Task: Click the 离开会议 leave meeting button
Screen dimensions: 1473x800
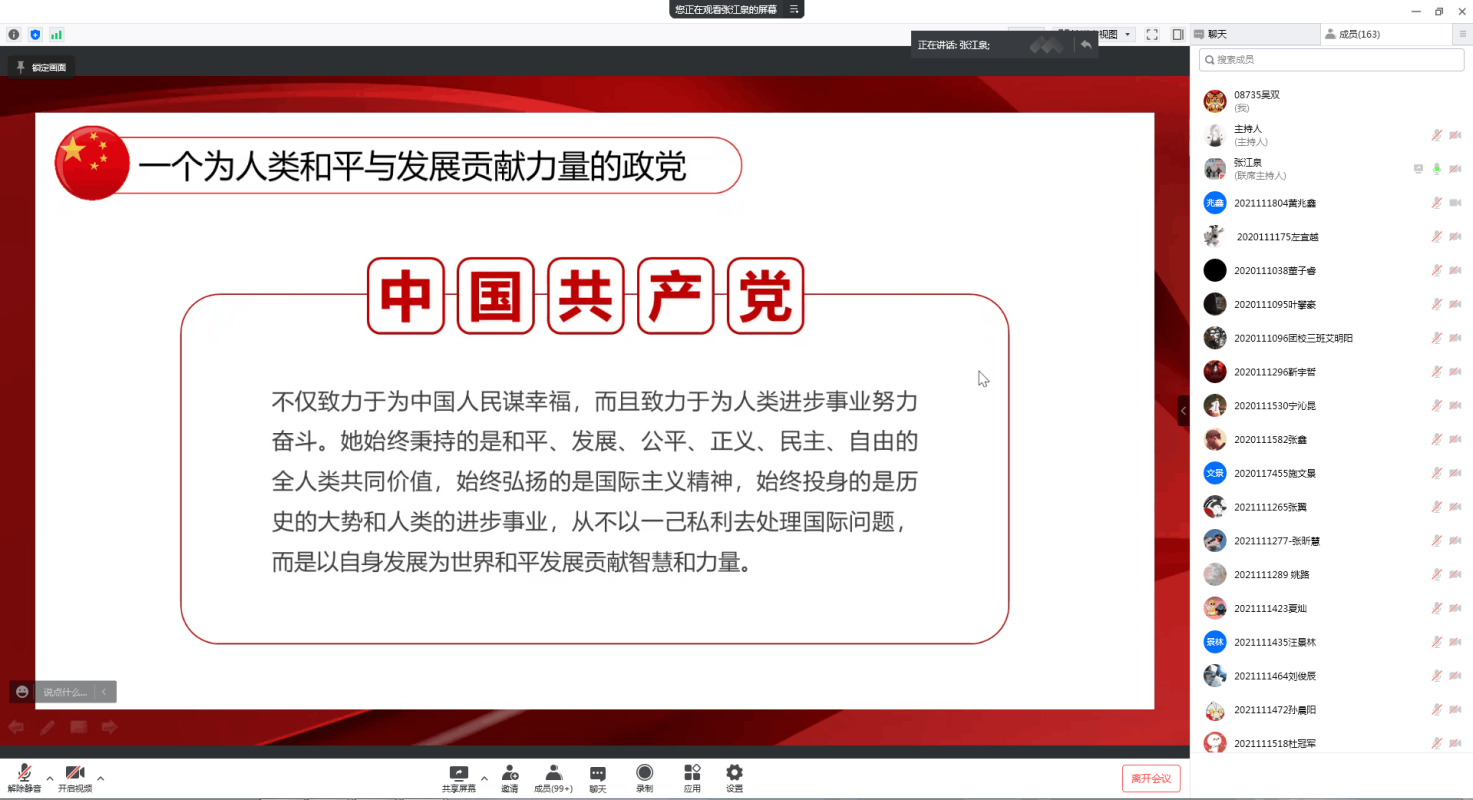Action: (x=1151, y=779)
